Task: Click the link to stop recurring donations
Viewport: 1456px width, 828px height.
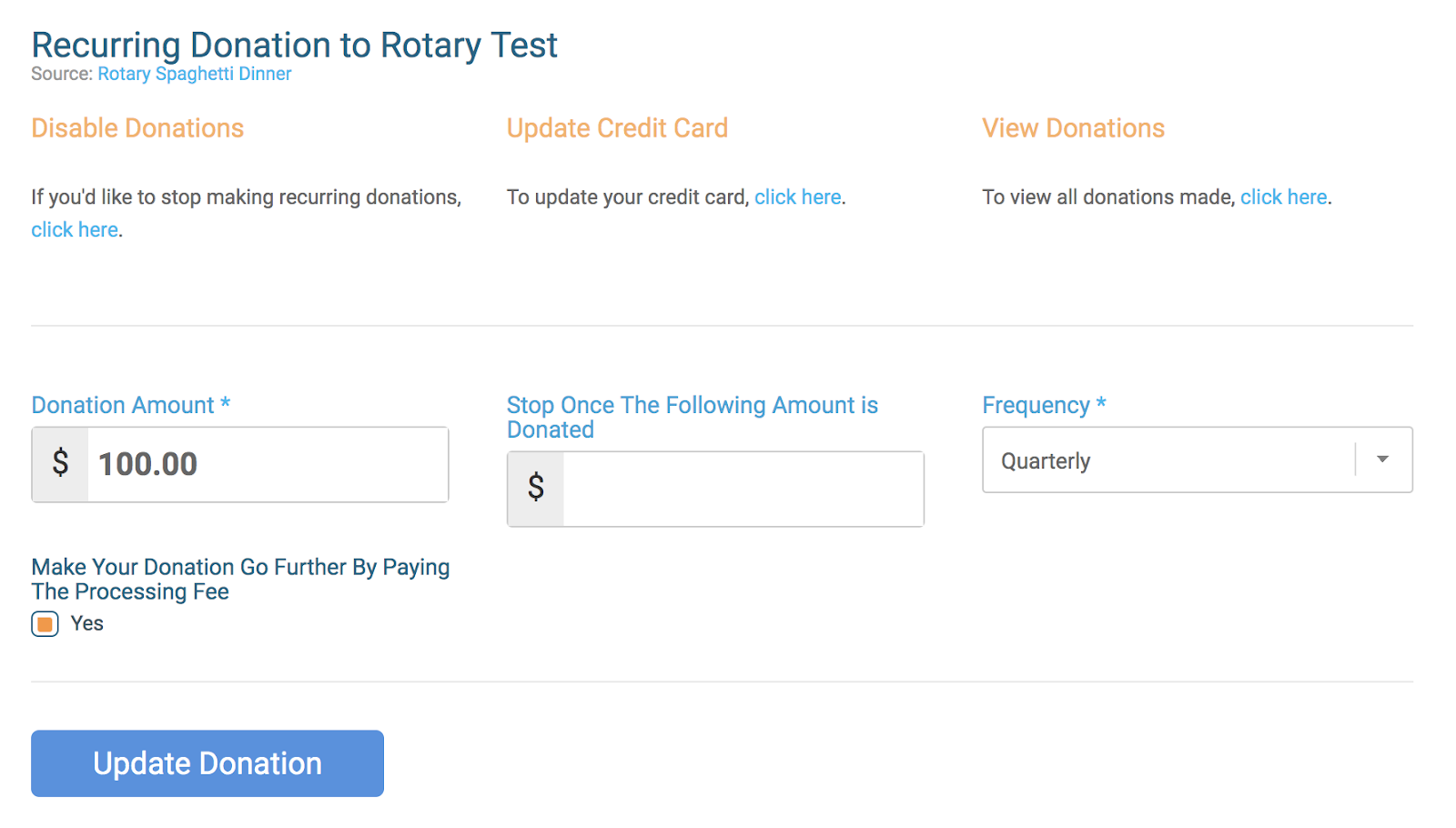Action: 75,229
